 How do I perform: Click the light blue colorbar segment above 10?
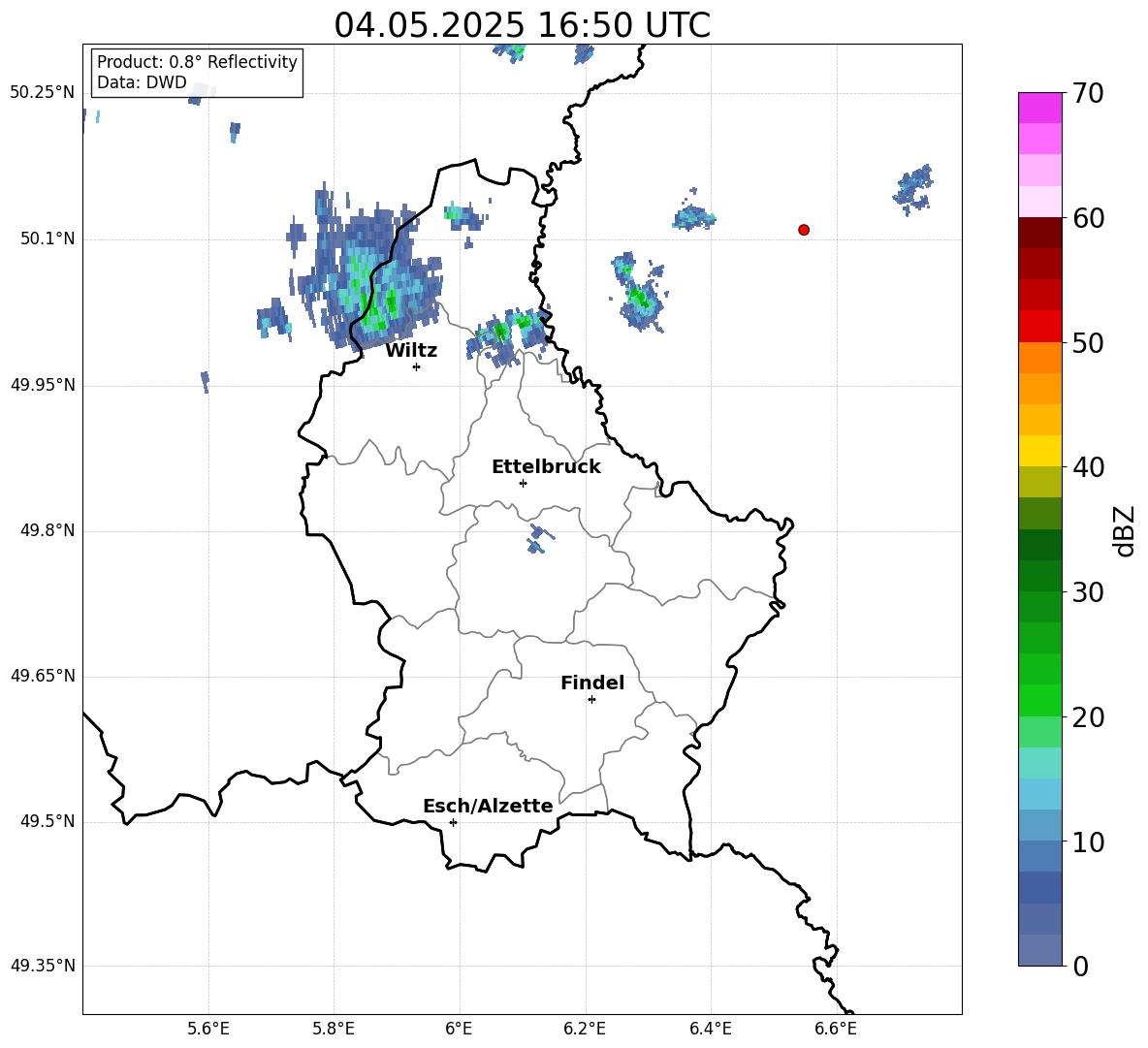(x=1039, y=794)
